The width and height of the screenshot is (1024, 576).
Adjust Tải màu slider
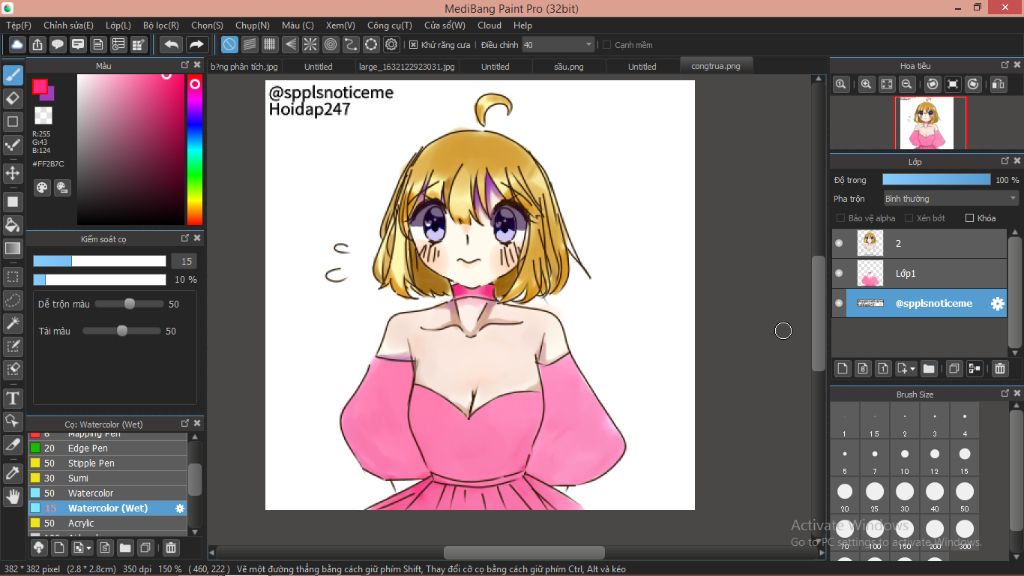coord(122,331)
